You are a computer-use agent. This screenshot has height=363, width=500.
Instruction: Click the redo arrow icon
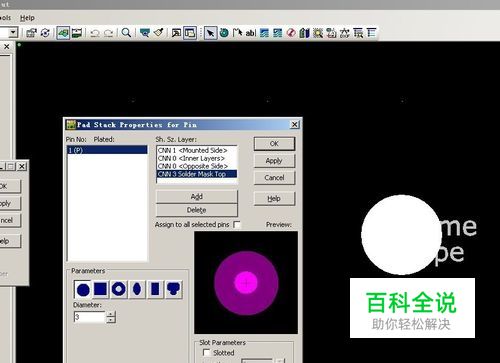click(108, 33)
